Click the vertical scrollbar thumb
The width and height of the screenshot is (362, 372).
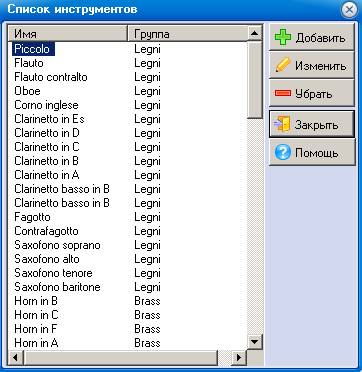(x=255, y=79)
